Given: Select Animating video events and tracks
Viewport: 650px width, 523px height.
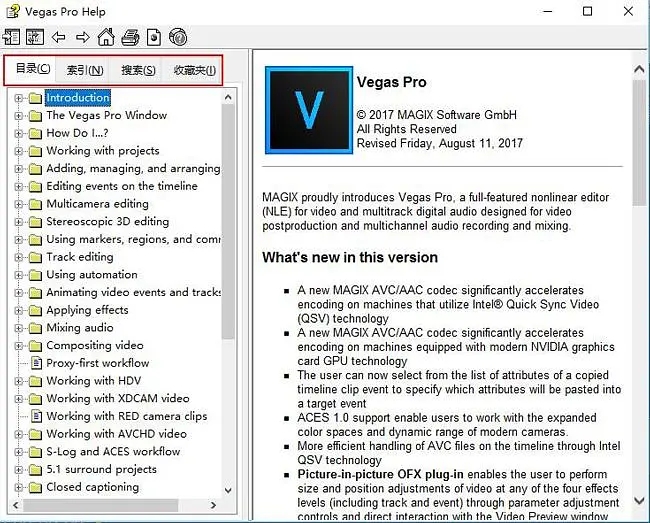Looking at the screenshot, I should [x=133, y=292].
